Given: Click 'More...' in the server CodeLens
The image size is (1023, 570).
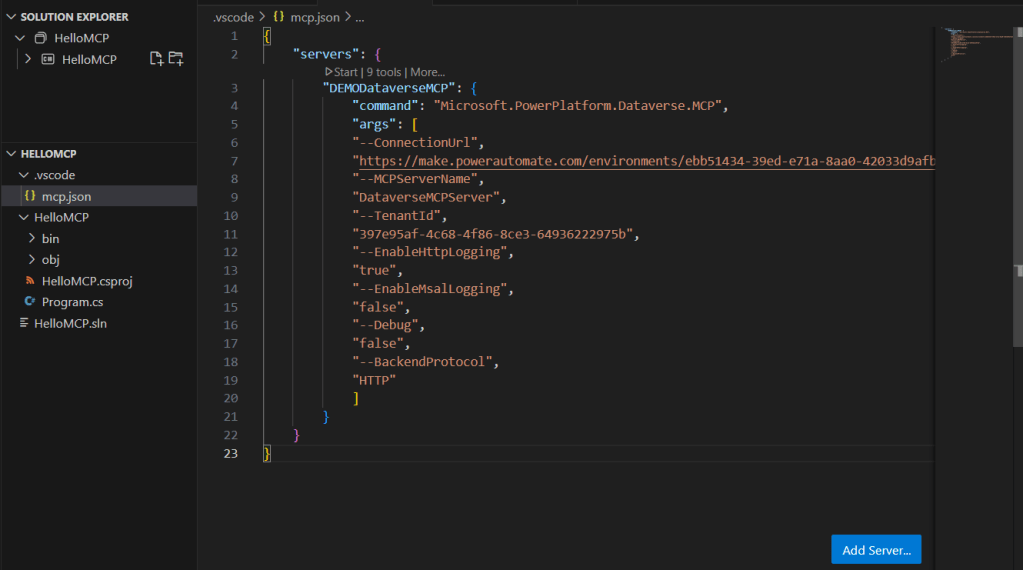Looking at the screenshot, I should coord(428,72).
